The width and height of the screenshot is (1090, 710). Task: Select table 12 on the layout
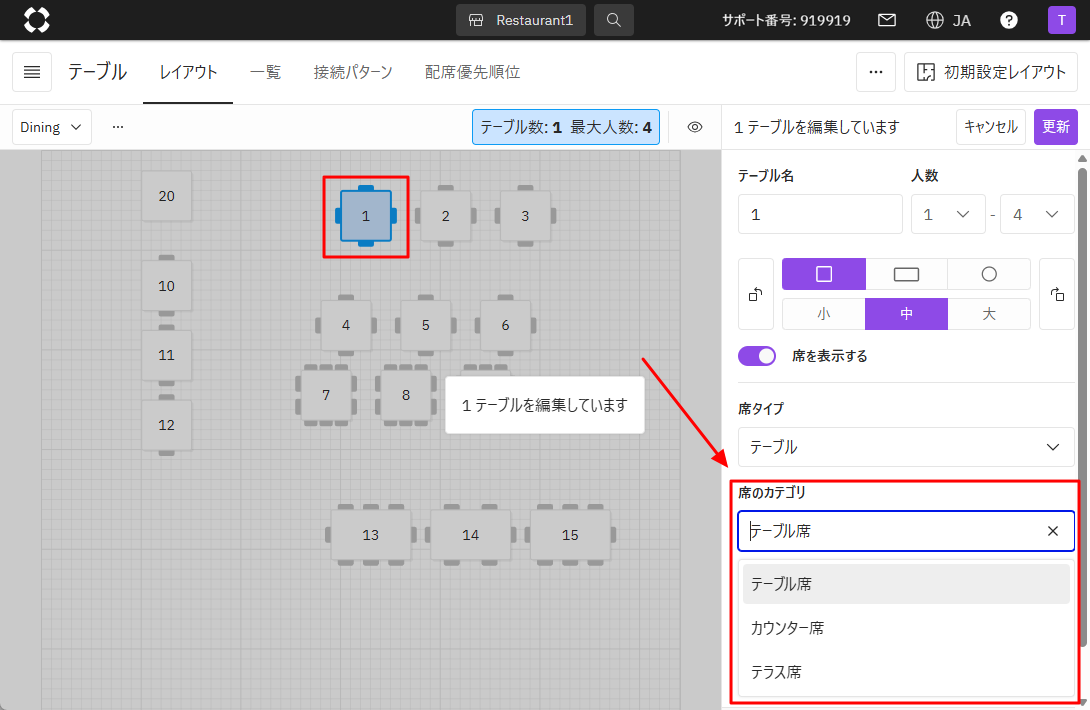(x=166, y=425)
